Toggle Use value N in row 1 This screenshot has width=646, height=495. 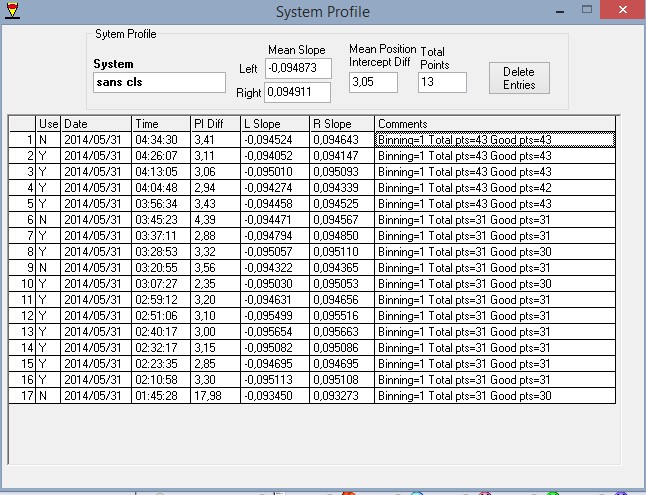point(48,140)
